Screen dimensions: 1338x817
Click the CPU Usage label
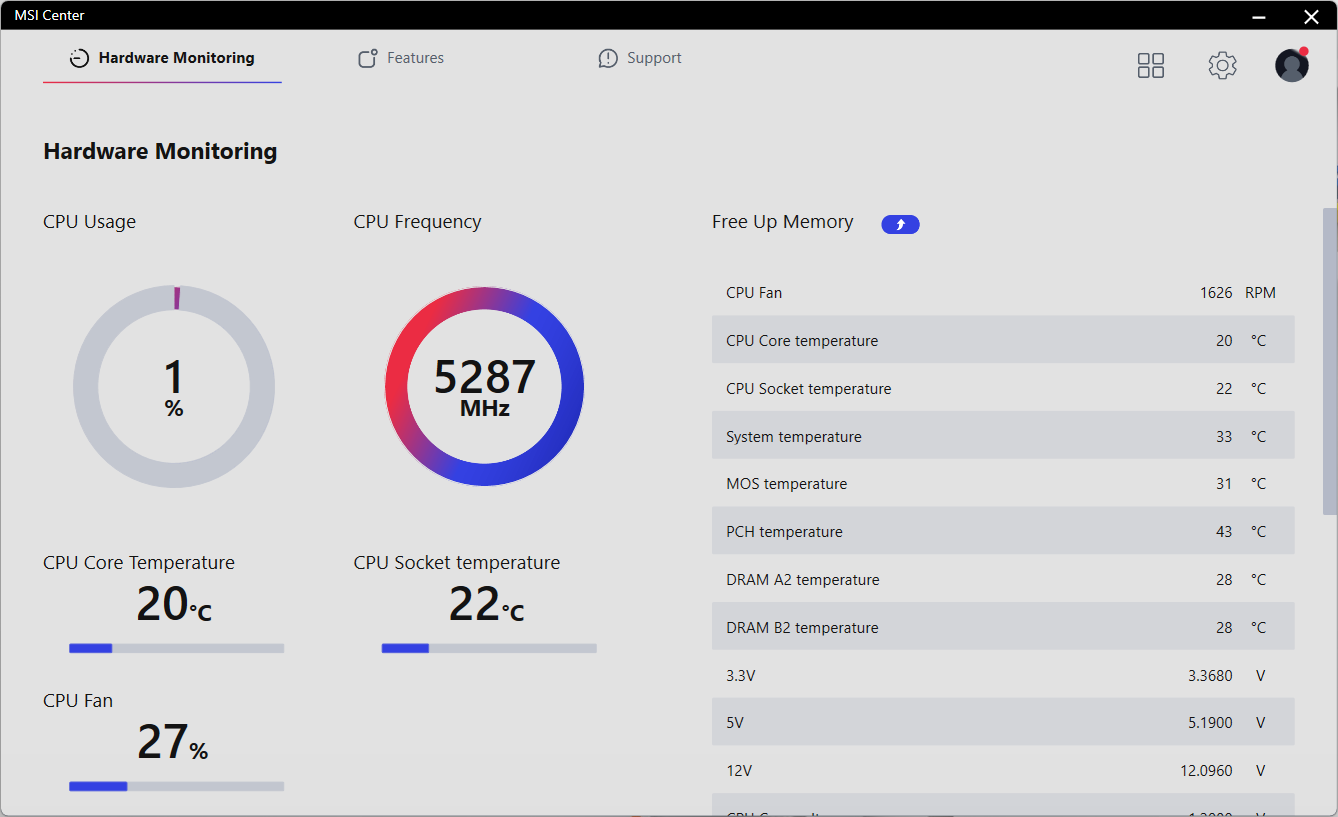click(x=89, y=222)
